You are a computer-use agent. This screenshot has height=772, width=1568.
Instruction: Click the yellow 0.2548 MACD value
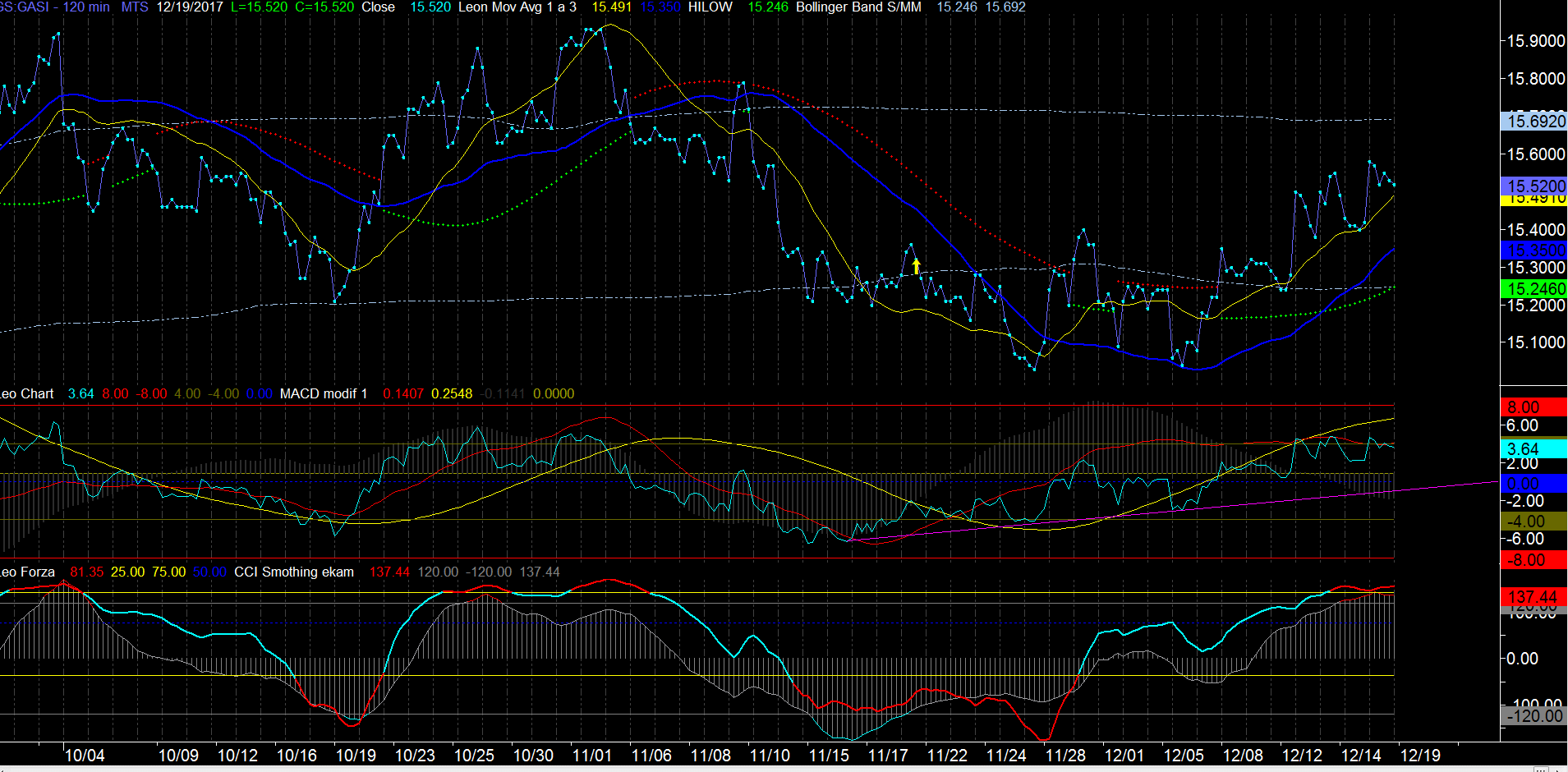452,394
